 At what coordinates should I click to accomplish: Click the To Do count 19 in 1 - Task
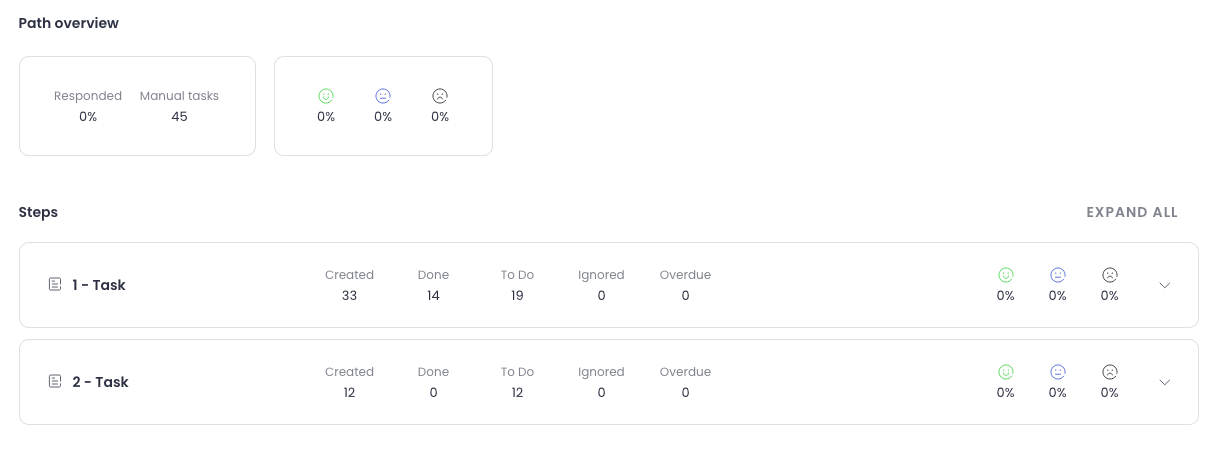[x=517, y=296]
